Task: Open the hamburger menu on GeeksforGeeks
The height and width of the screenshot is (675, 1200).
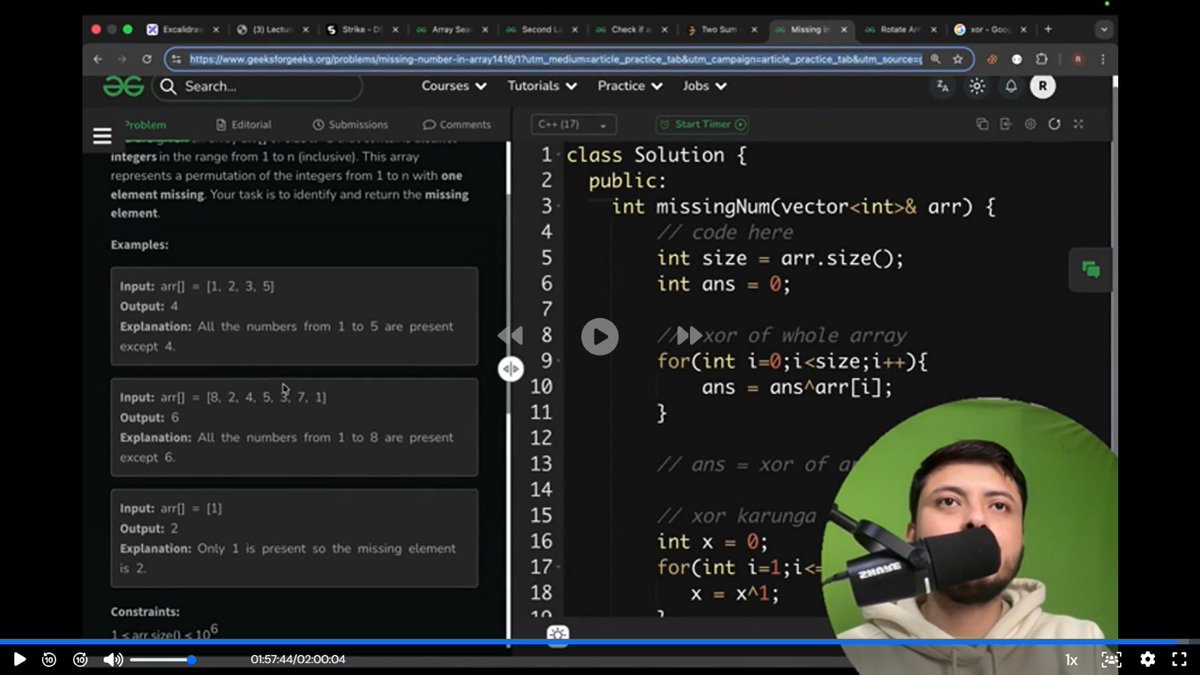Action: coord(102,136)
